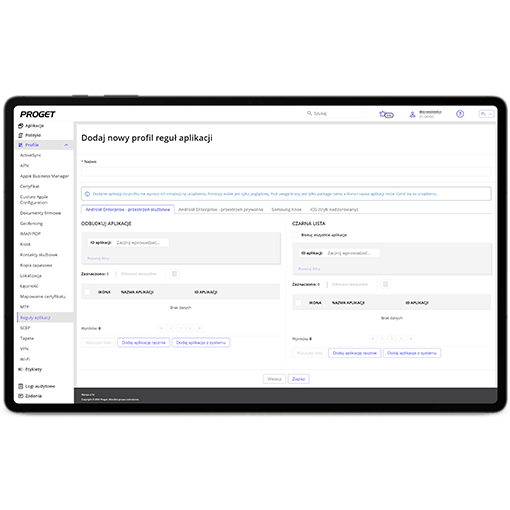Click the Zapisz button

point(299,379)
